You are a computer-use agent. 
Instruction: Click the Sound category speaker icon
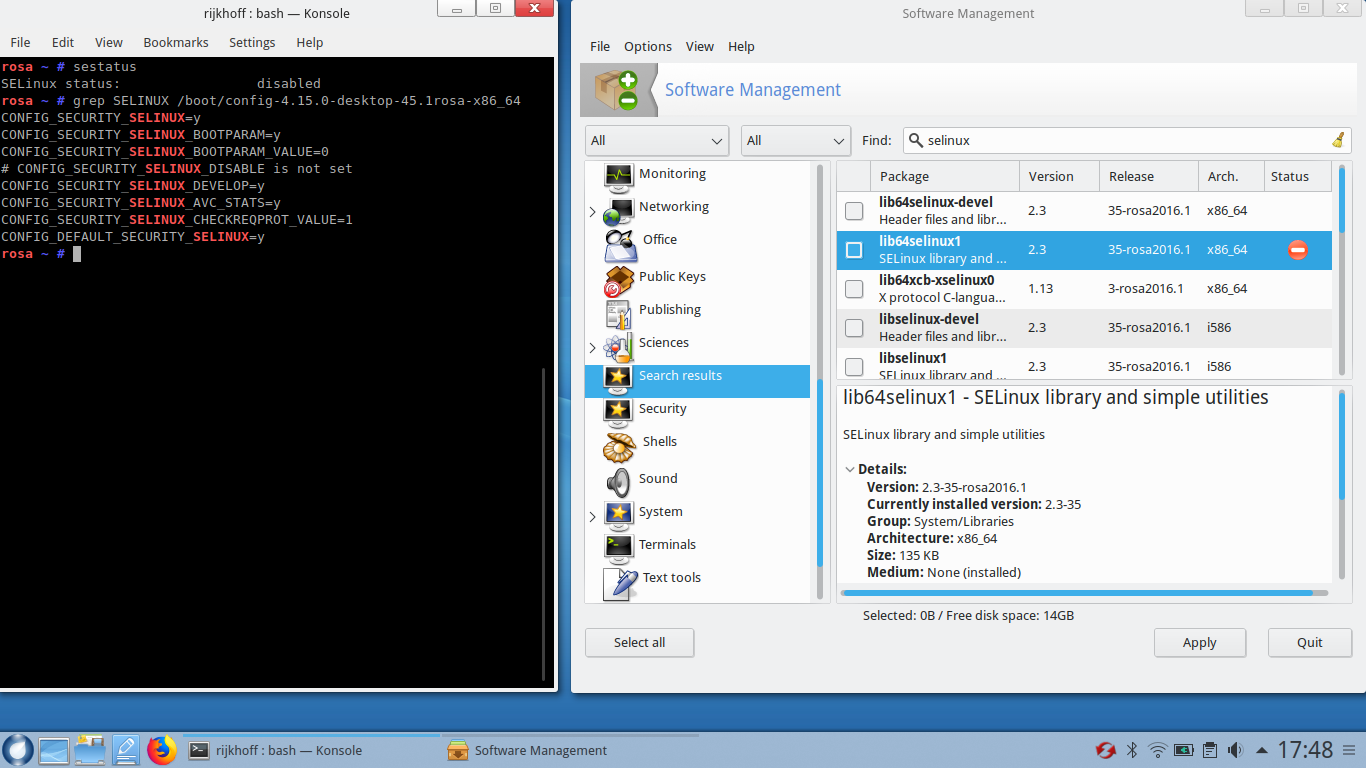click(619, 481)
